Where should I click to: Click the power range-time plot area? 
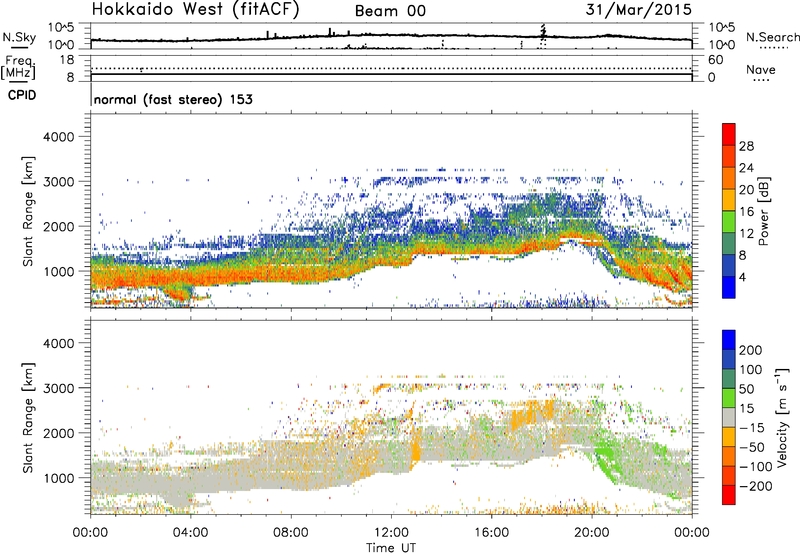coord(391,210)
